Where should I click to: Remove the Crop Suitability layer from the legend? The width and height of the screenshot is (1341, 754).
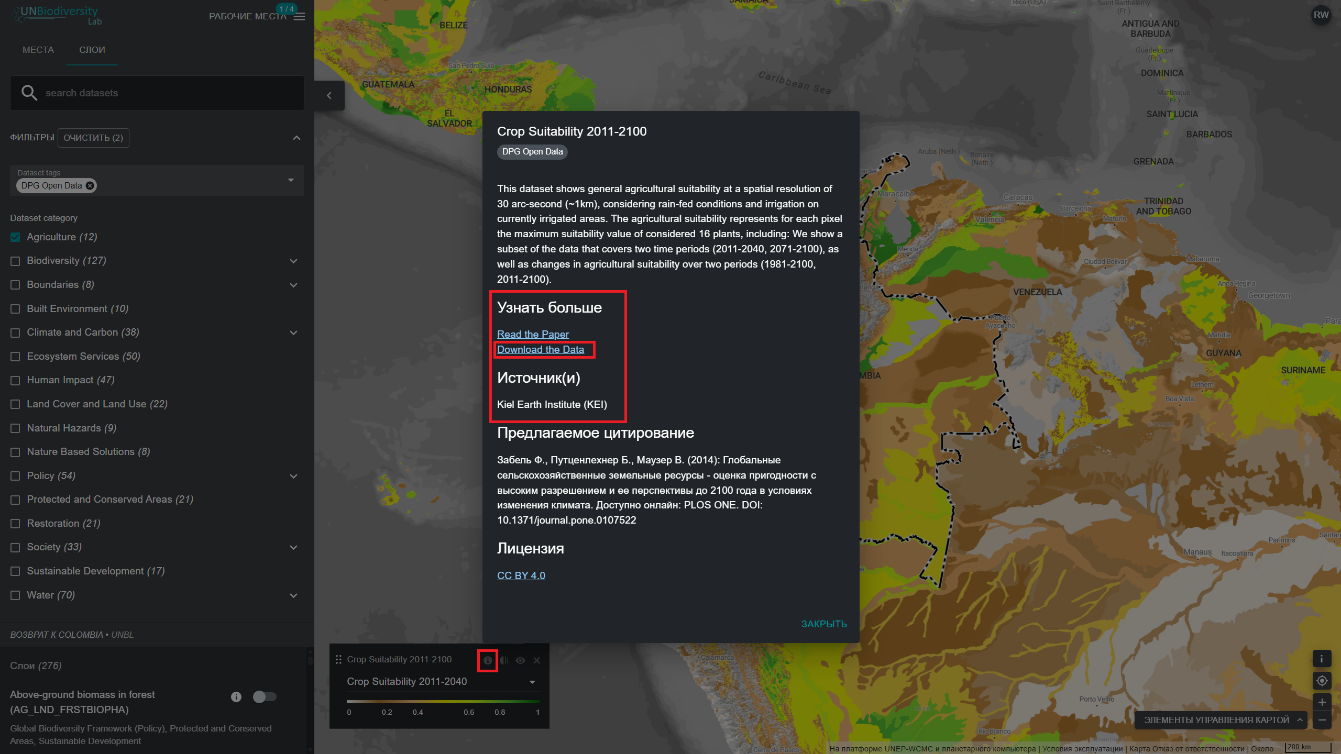pos(537,660)
